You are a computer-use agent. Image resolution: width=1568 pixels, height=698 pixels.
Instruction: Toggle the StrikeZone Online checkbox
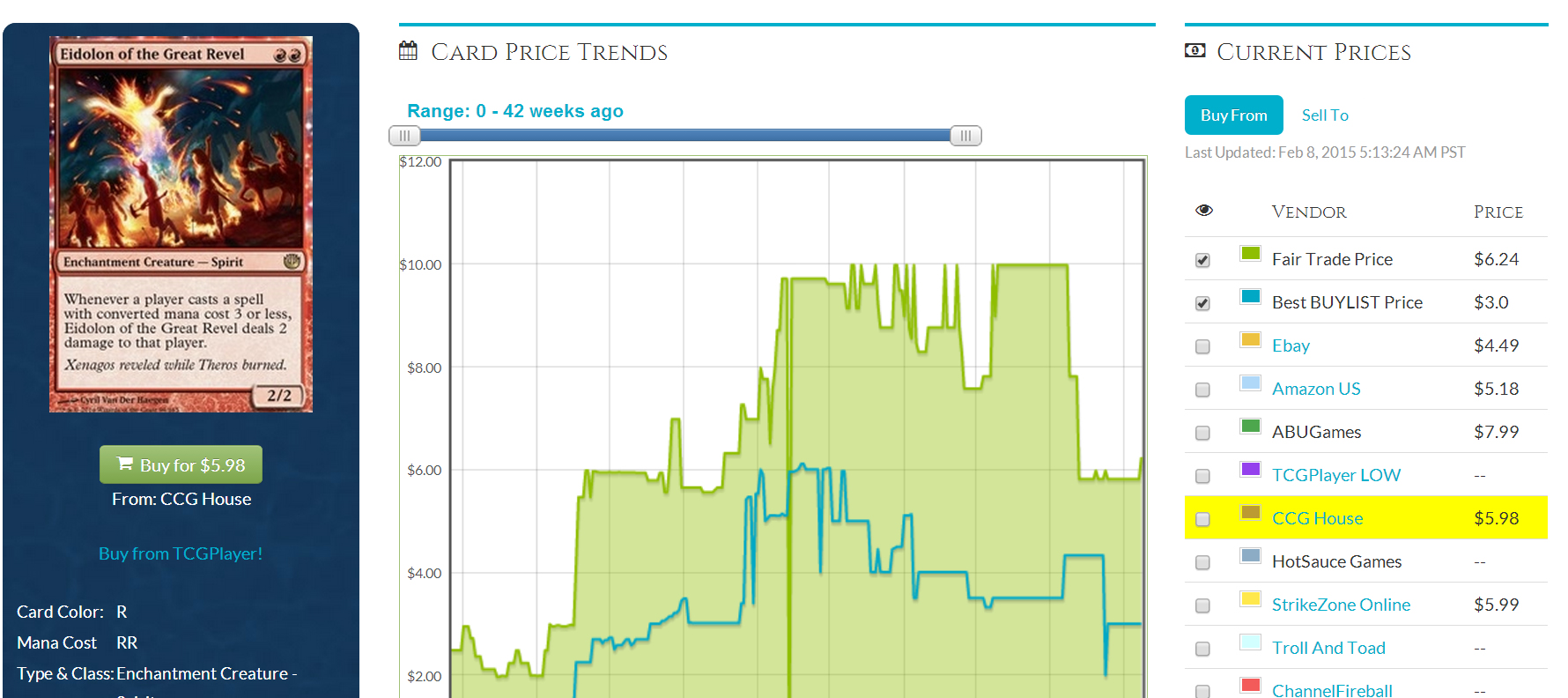1202,605
